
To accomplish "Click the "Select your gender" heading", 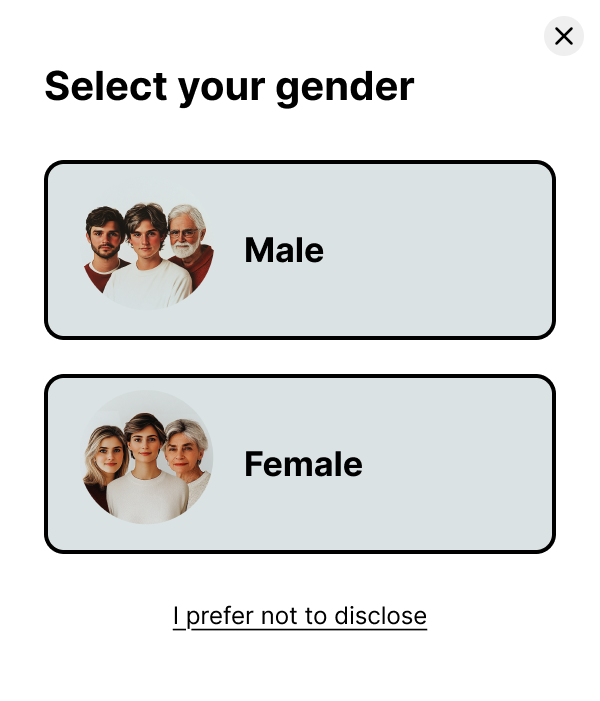I will [229, 86].
